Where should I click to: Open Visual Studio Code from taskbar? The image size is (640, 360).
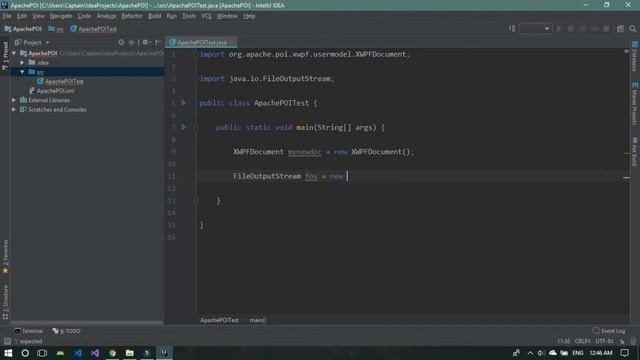click(78, 353)
